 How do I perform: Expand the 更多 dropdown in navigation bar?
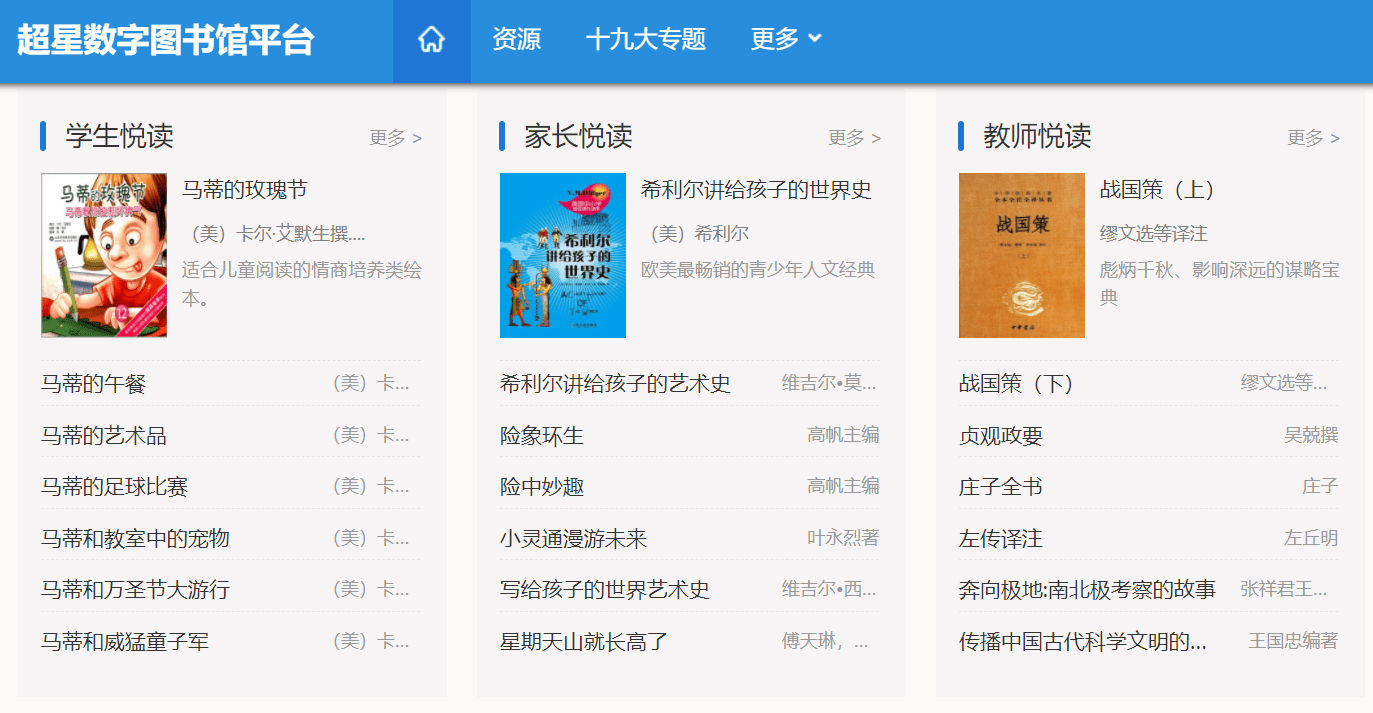click(785, 40)
